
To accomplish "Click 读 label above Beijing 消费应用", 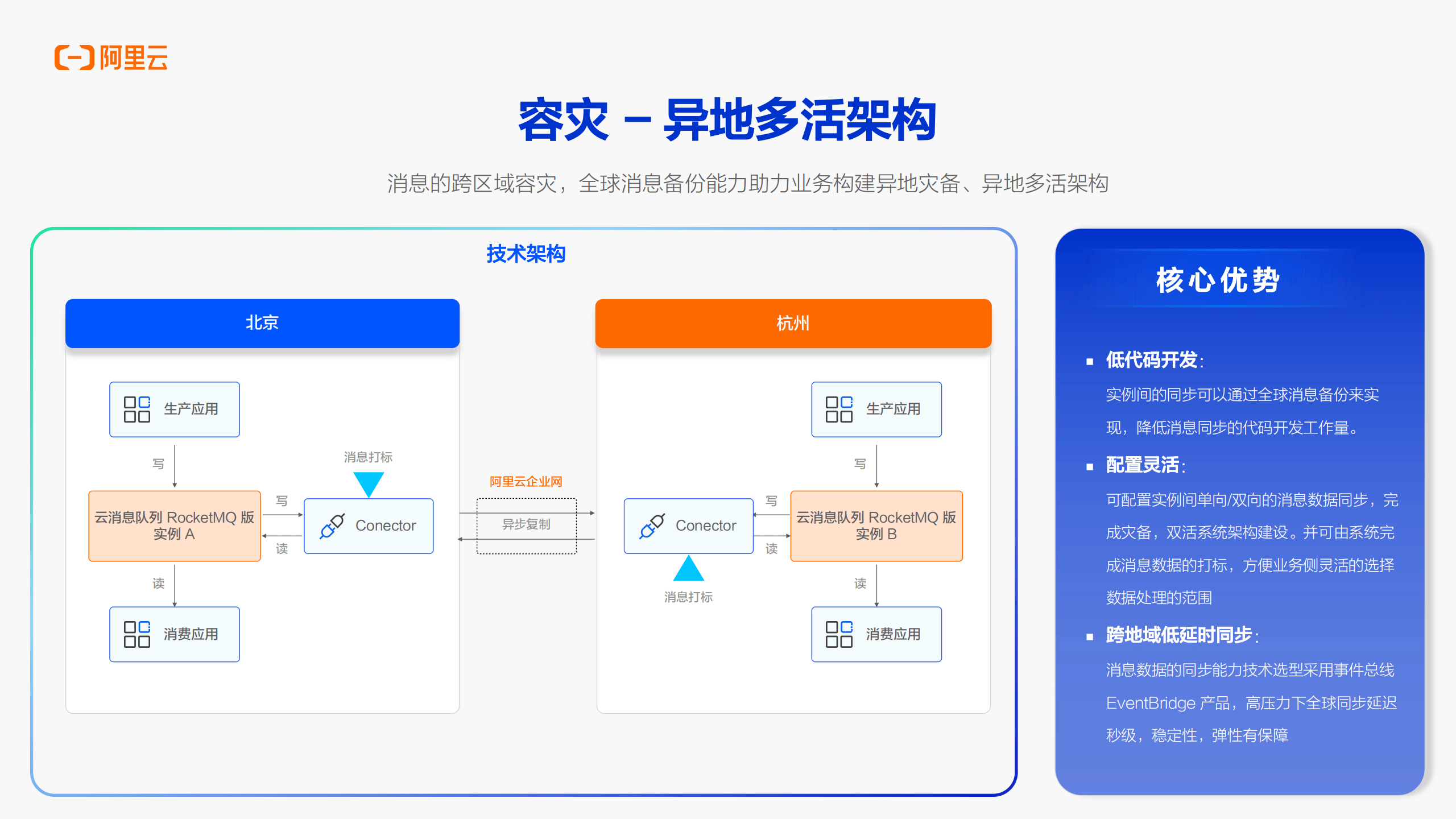I will 158,584.
